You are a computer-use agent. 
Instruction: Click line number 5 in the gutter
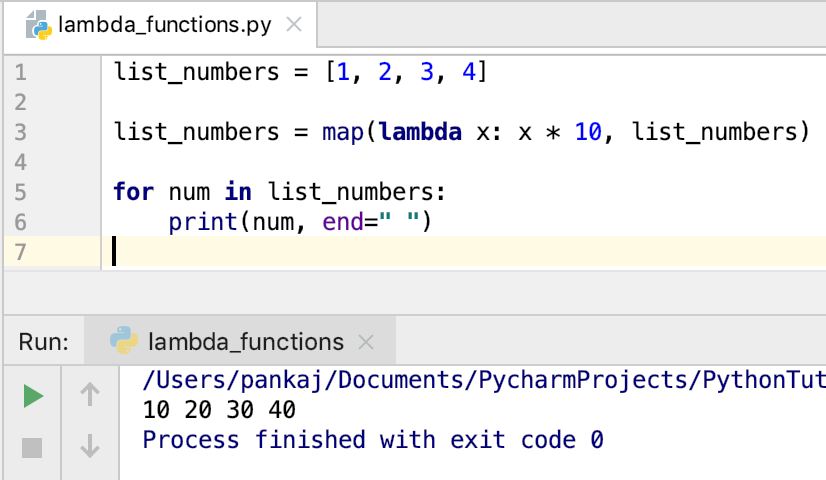(x=21, y=192)
